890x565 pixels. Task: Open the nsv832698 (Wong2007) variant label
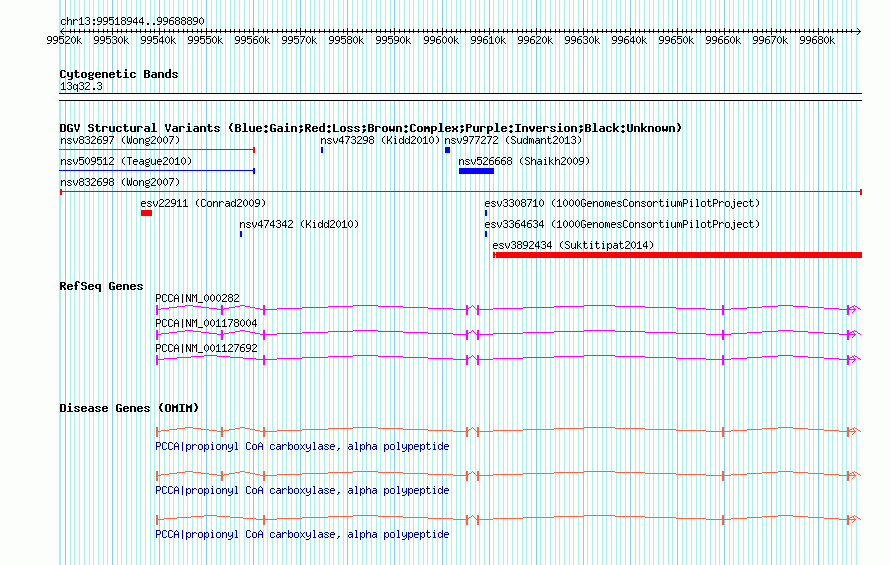[x=120, y=182]
